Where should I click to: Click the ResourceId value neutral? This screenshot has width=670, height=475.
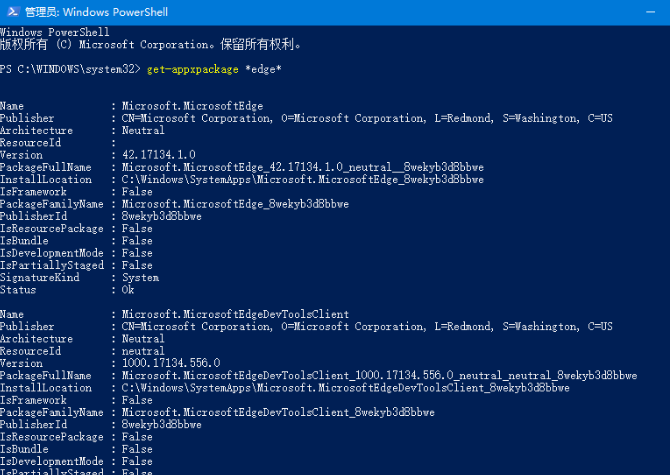(143, 351)
